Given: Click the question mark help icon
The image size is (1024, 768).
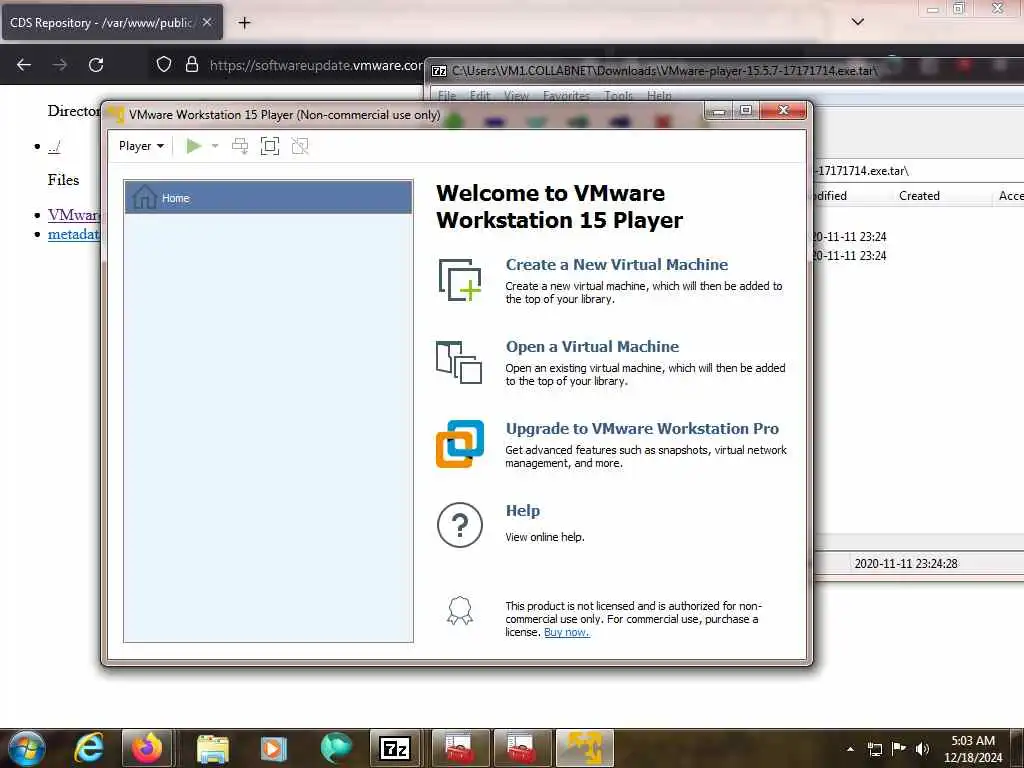Looking at the screenshot, I should coord(460,524).
